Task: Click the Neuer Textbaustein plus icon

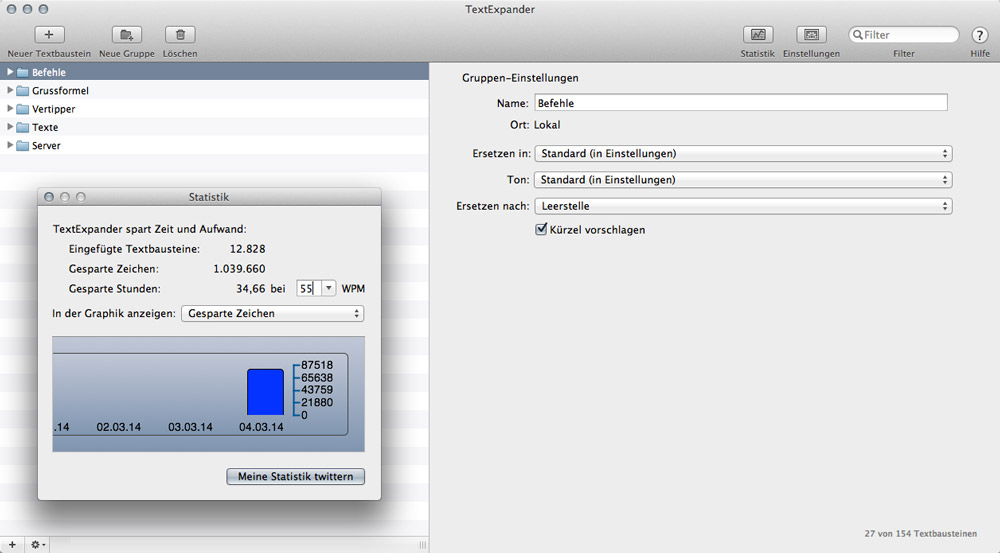Action: point(49,34)
